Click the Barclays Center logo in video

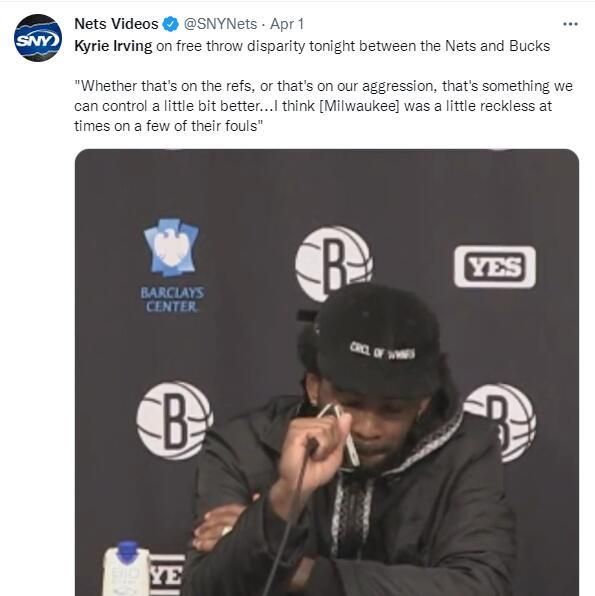point(172,265)
